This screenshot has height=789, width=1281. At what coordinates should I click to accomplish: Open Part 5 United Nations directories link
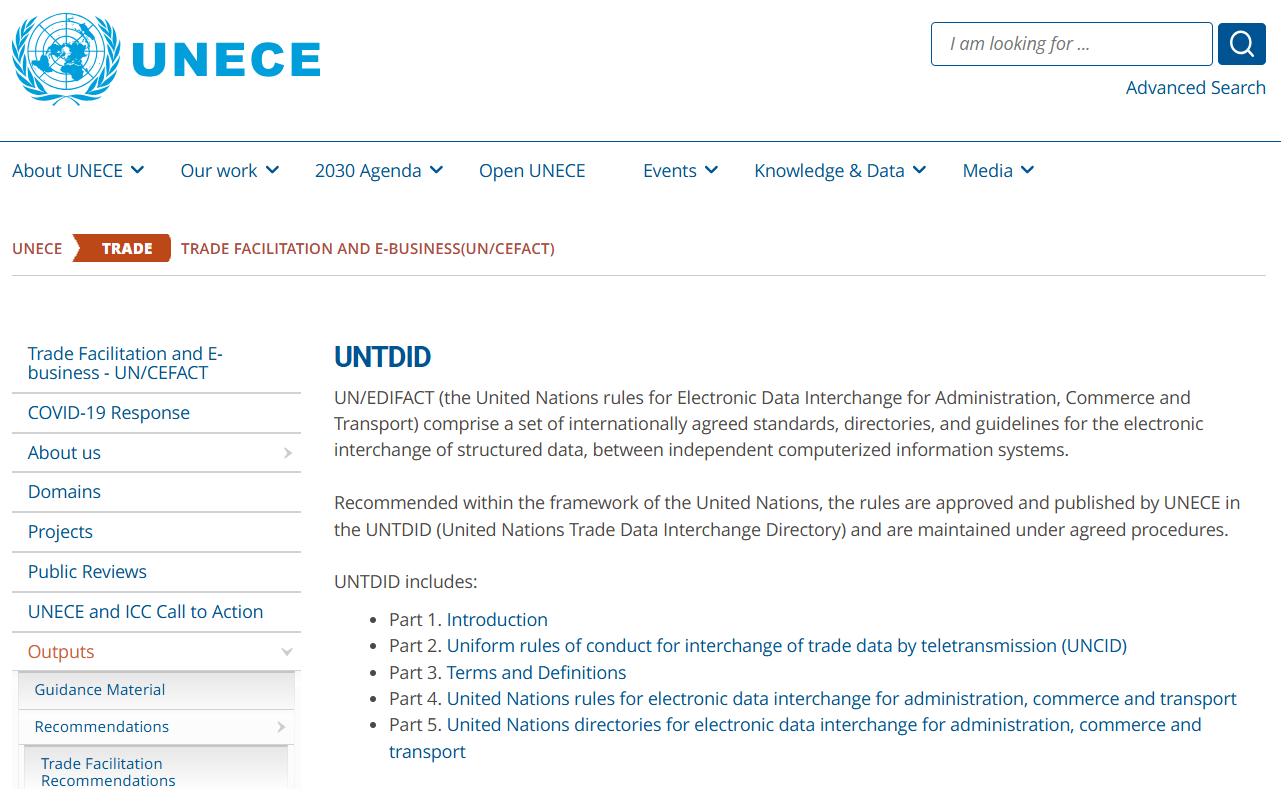[x=795, y=738]
